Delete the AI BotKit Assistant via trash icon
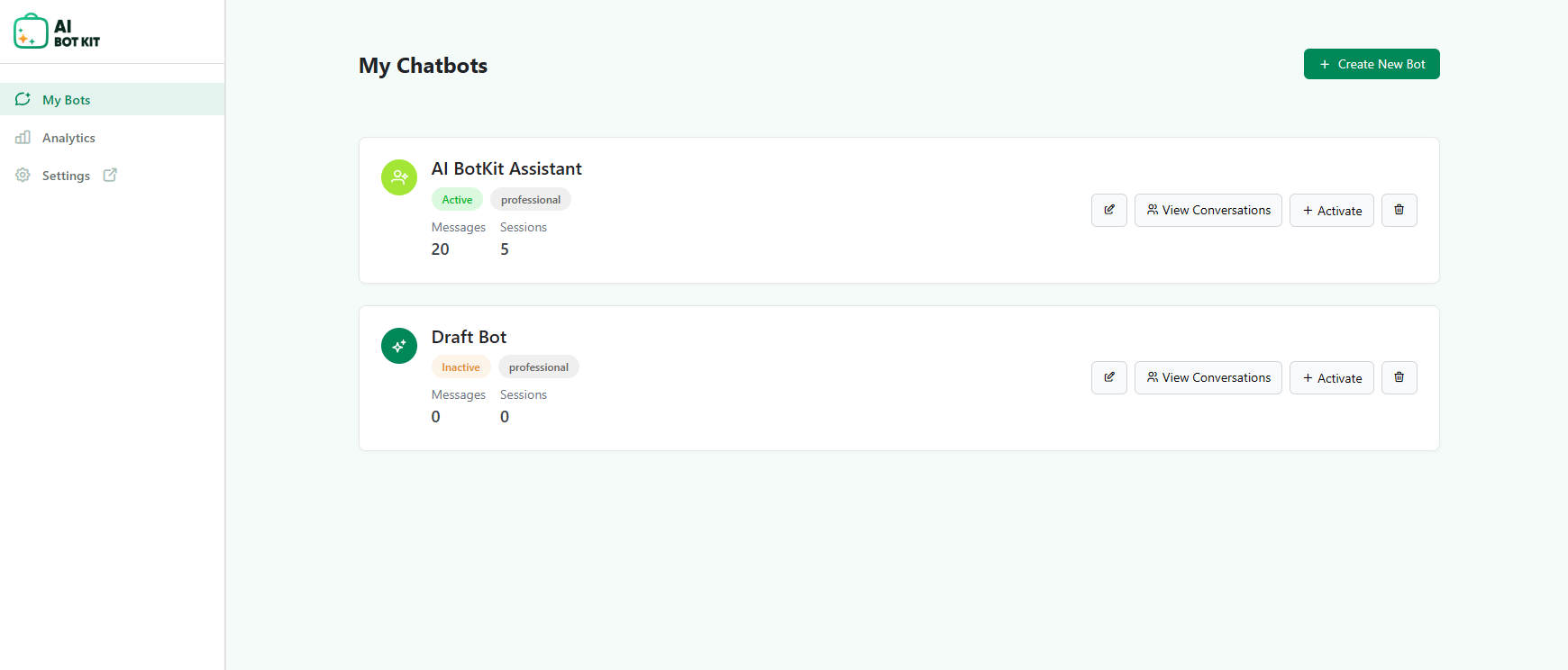The height and width of the screenshot is (670, 1568). [x=1399, y=210]
